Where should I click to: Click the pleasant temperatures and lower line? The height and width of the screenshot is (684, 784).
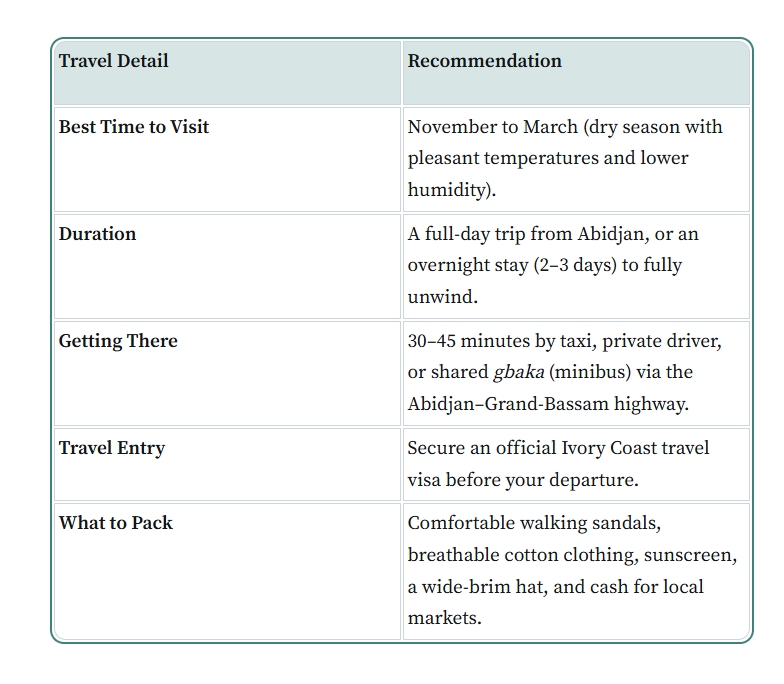pos(548,158)
